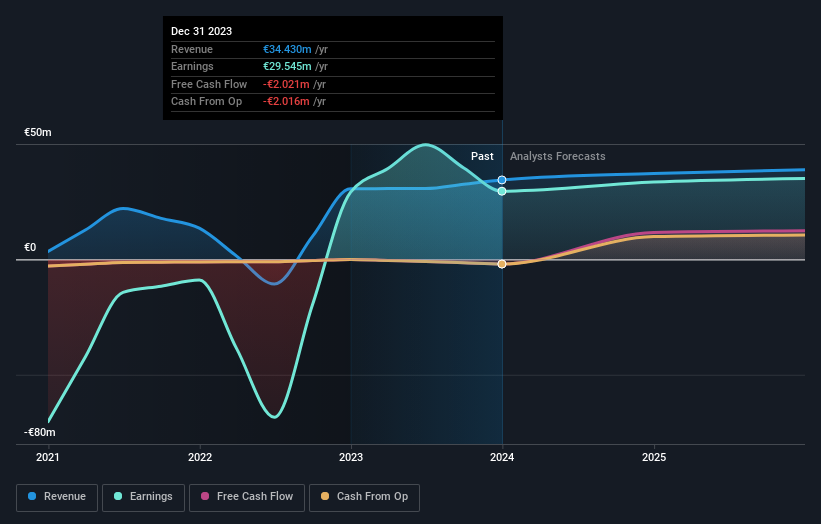Click the -€2.016m cash from op value
This screenshot has width=821, height=524.
tap(286, 102)
